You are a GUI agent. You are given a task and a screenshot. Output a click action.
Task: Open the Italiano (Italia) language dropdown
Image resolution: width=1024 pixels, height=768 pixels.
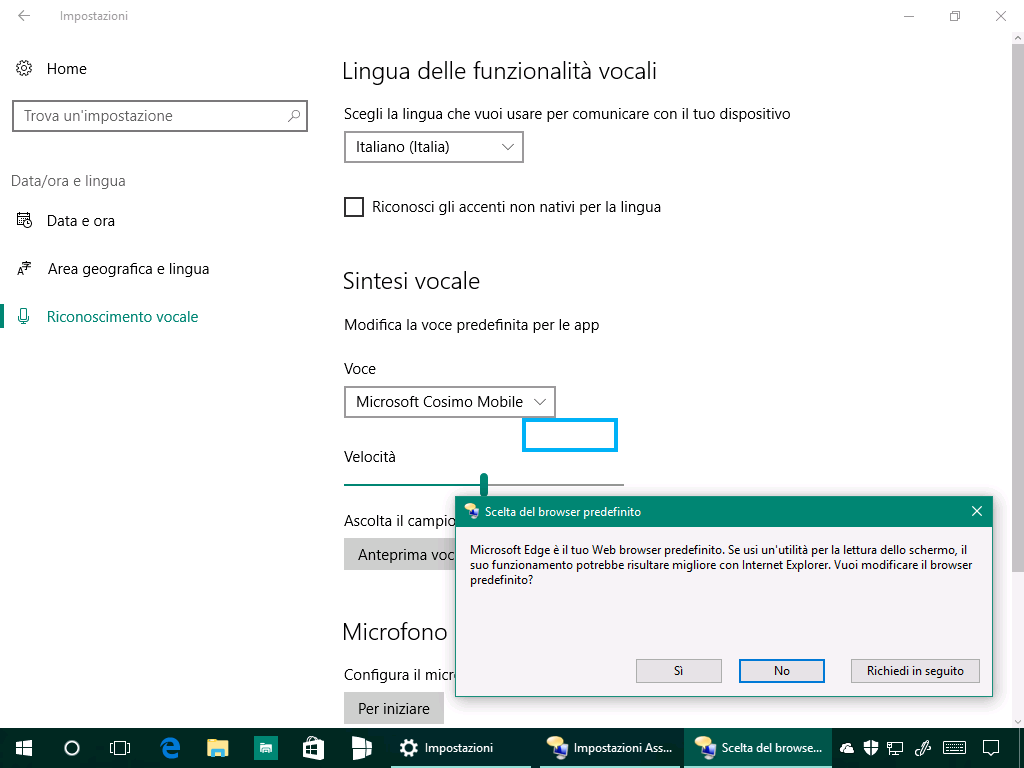click(x=434, y=147)
